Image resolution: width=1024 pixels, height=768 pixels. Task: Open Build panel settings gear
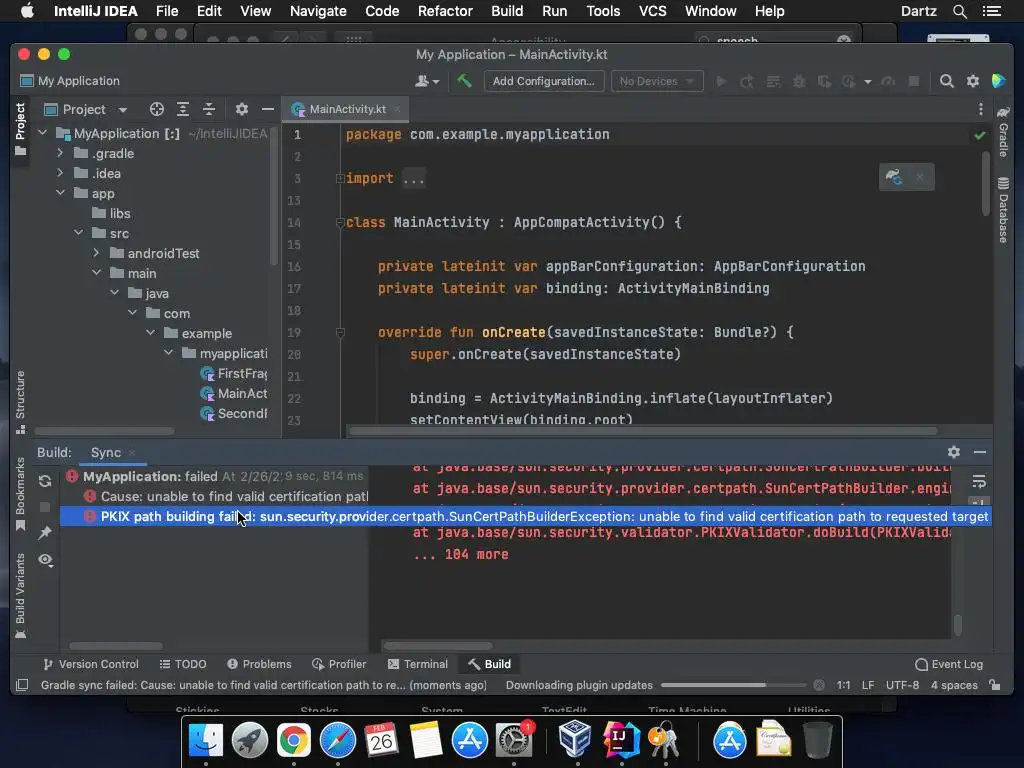(953, 452)
